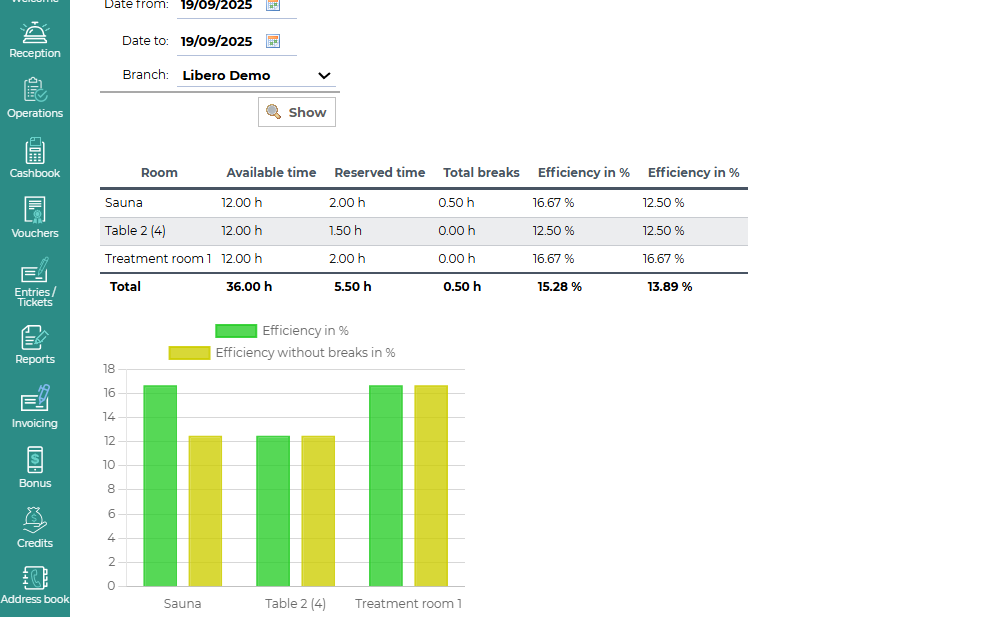
Task: Click Sauna green efficiency bar in chart
Action: pos(160,485)
